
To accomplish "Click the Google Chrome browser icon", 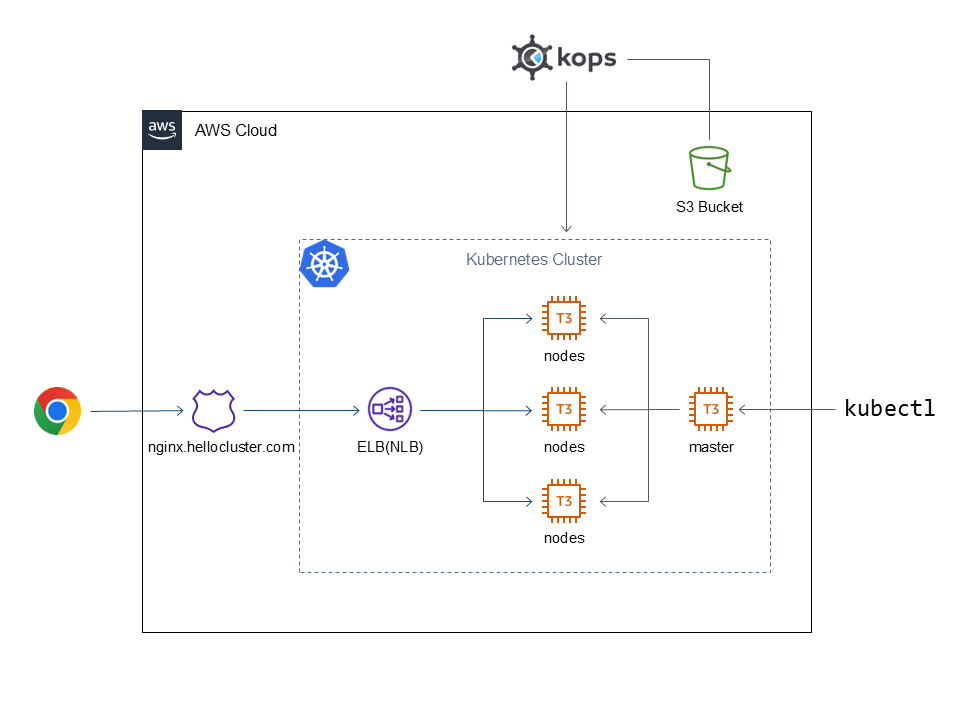I will [x=58, y=410].
